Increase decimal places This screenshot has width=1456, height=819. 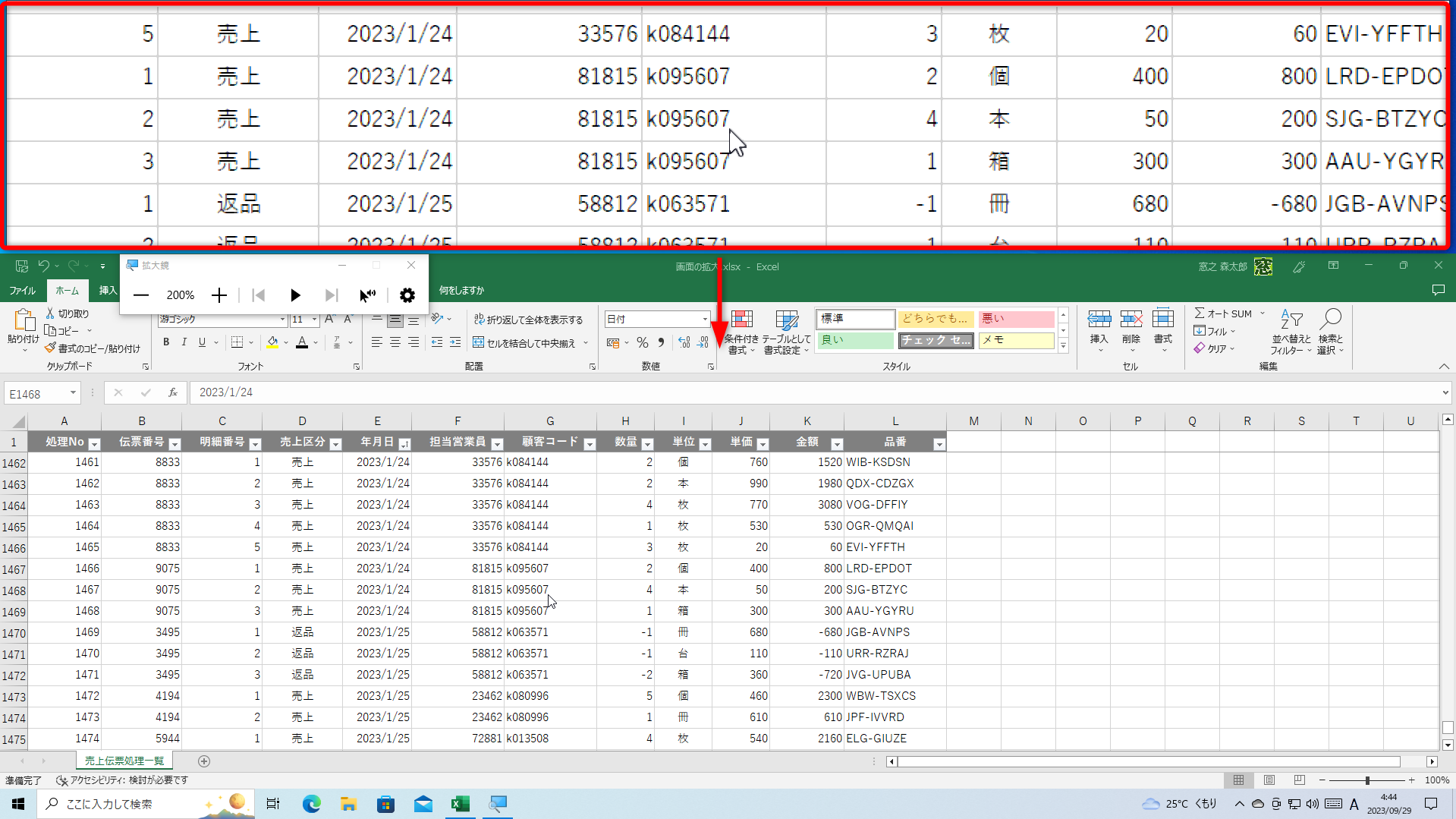684,342
